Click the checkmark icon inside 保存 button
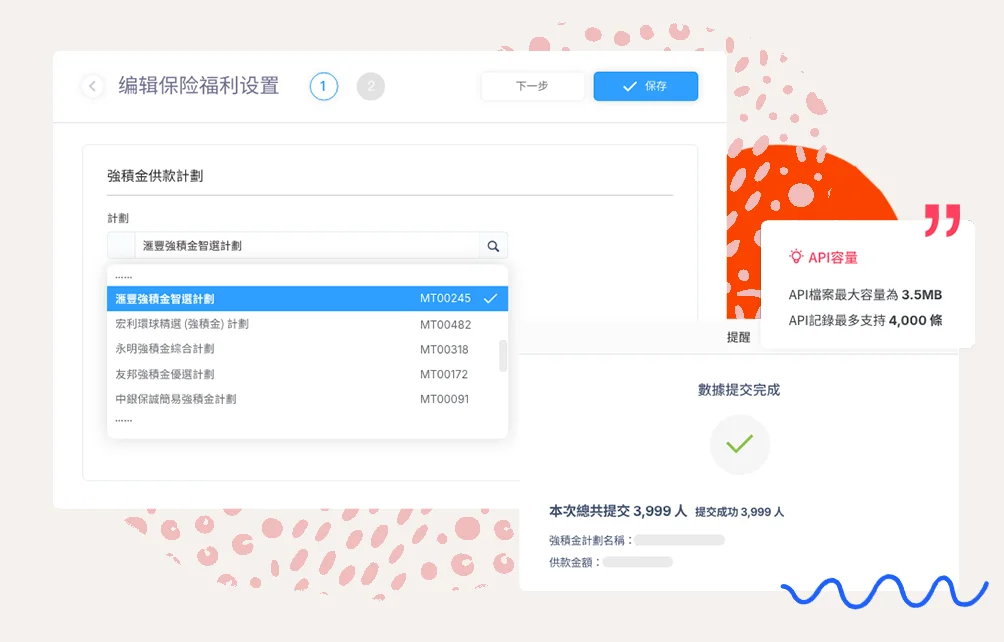 coord(630,87)
